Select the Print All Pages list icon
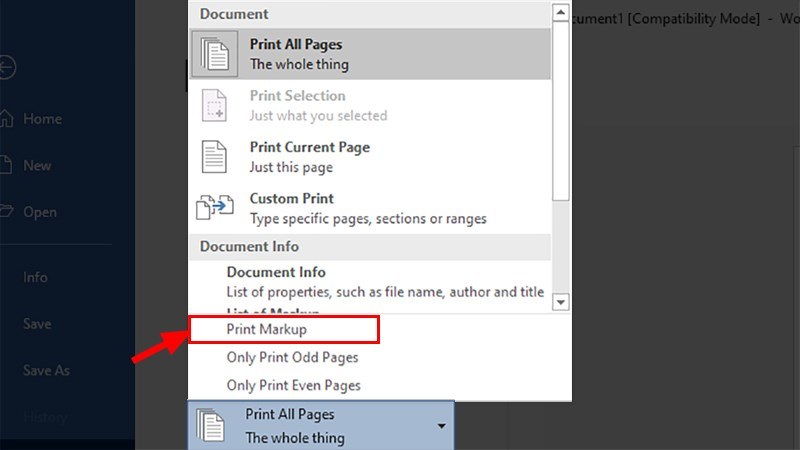Screen dimensions: 800x450 [217, 54]
